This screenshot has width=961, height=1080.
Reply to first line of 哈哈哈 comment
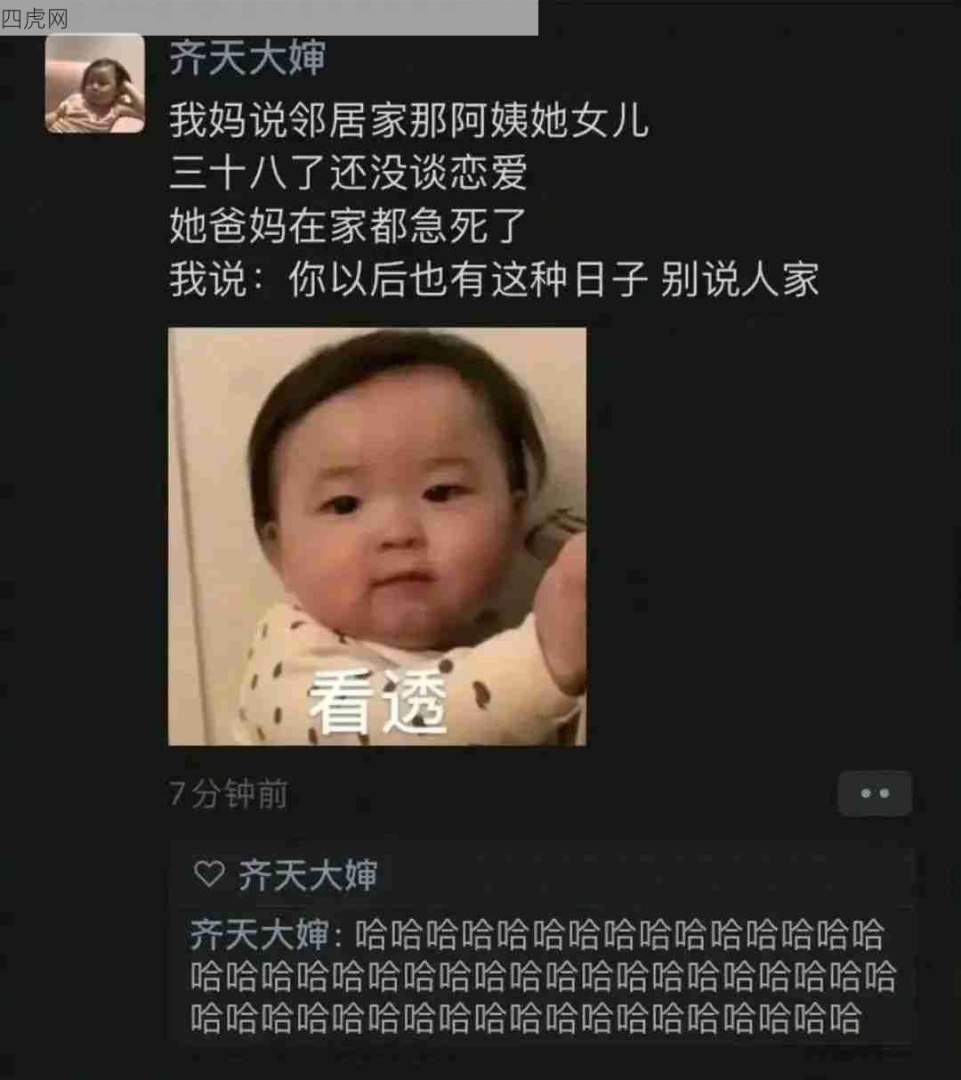619,935
